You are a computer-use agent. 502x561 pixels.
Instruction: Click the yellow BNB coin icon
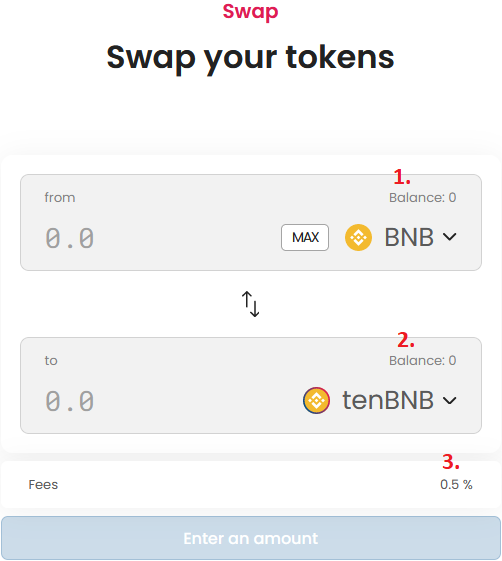[358, 237]
